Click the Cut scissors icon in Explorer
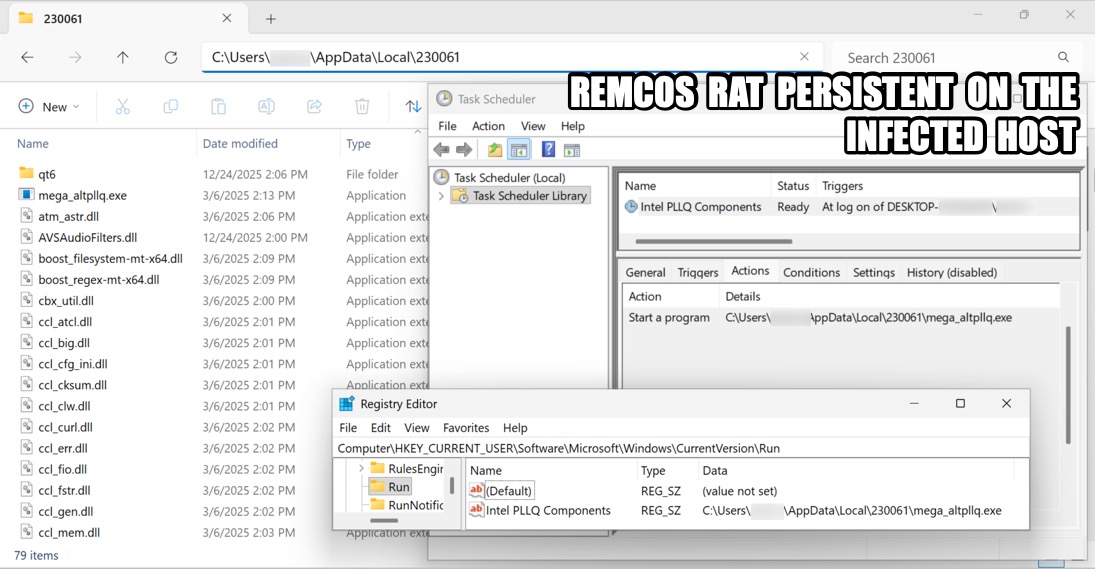 pyautogui.click(x=122, y=106)
